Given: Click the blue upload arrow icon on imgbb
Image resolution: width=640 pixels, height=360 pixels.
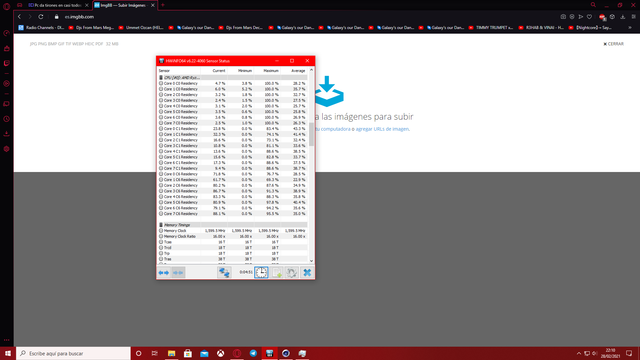Looking at the screenshot, I should (x=328, y=91).
